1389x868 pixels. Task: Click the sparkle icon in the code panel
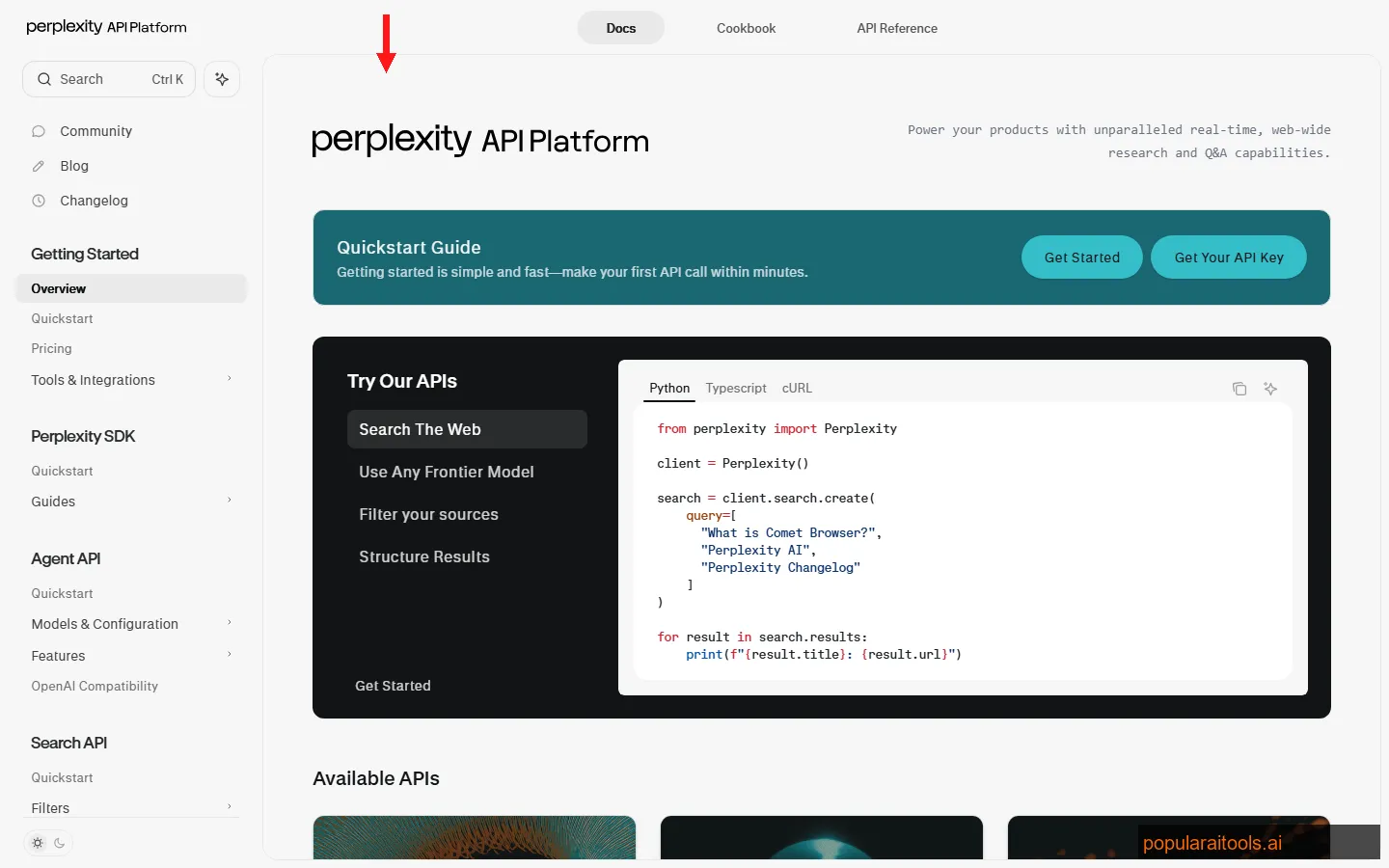[x=1270, y=388]
